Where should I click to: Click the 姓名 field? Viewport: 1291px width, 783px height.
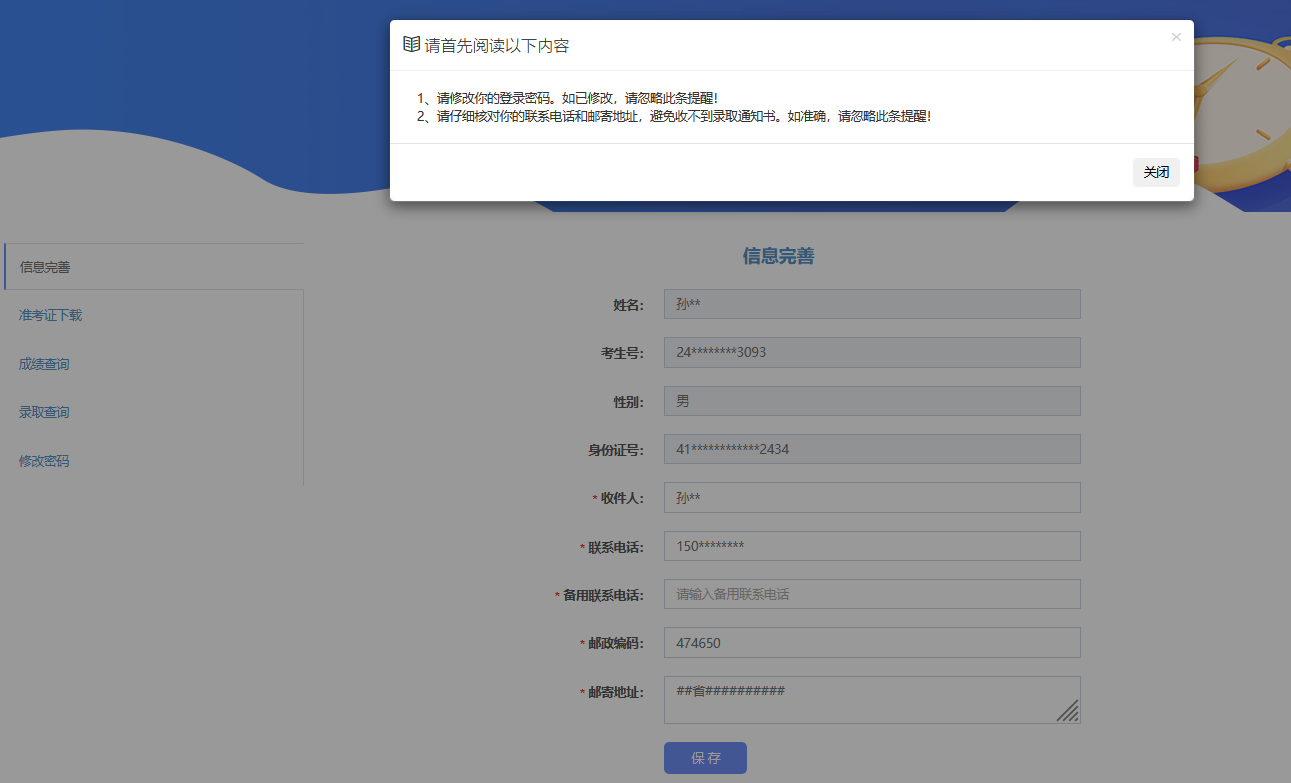pyautogui.click(x=871, y=304)
